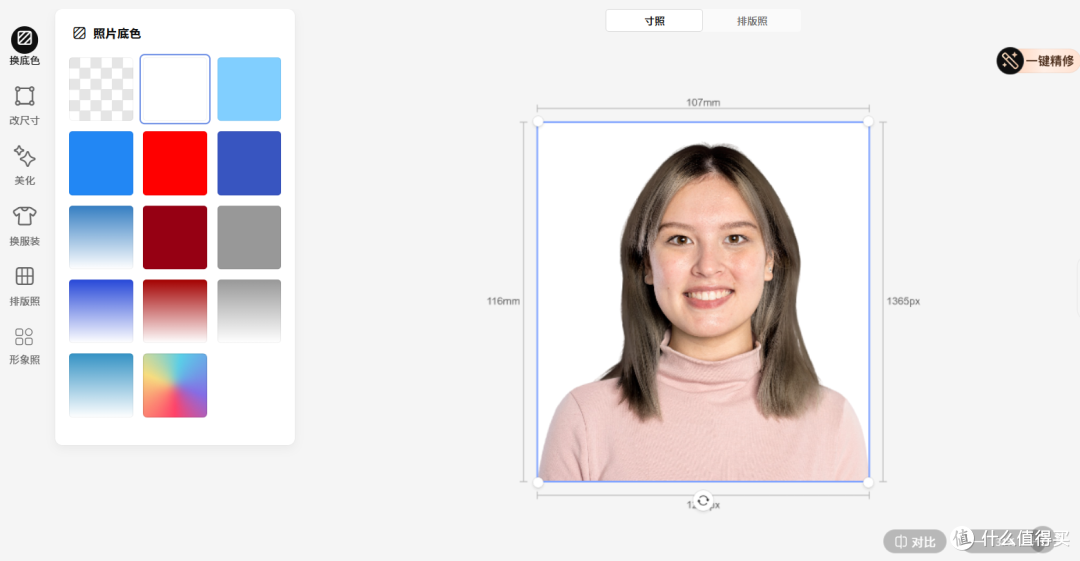Select the transparent checkerboard background
The height and width of the screenshot is (561, 1080).
pos(101,89)
